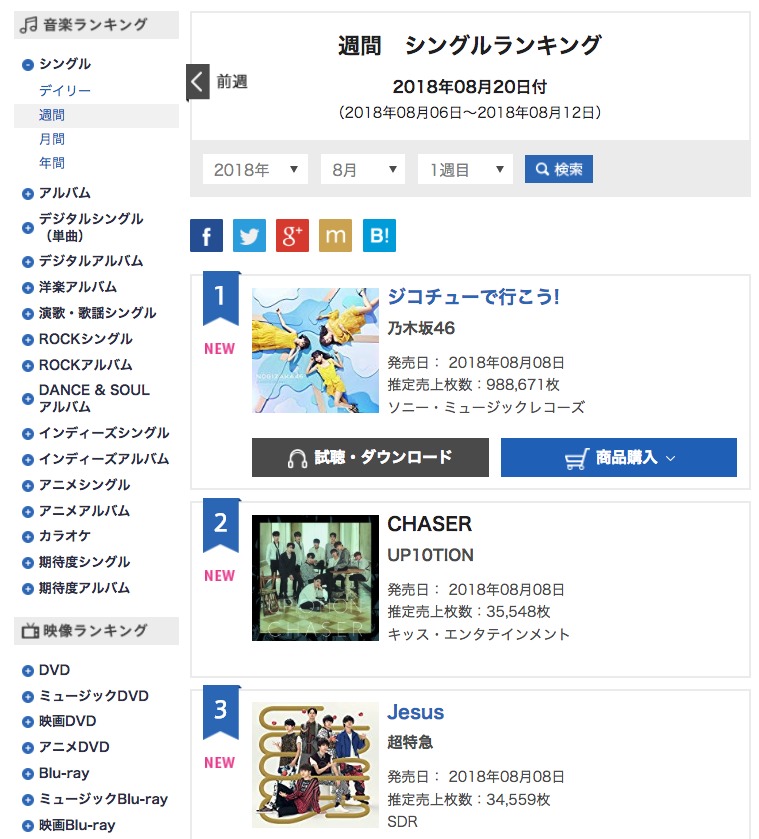
Task: Share the ranking on Twitter
Action: point(249,235)
